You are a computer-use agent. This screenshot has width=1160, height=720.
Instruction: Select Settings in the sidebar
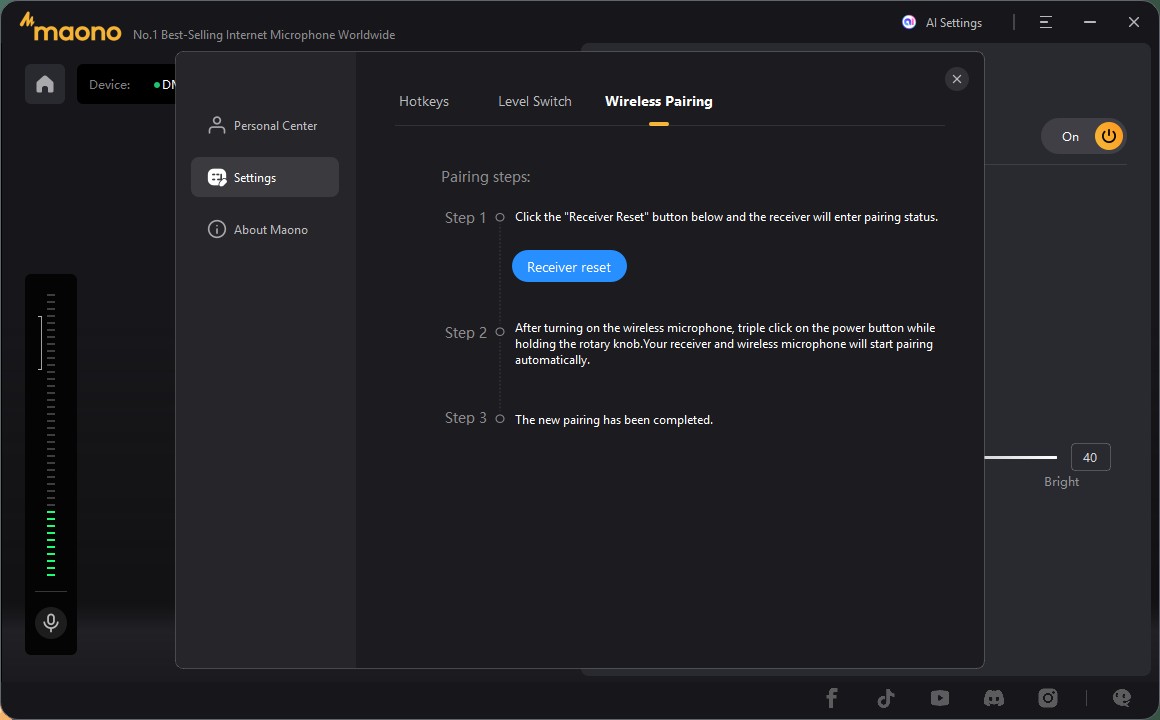point(265,178)
